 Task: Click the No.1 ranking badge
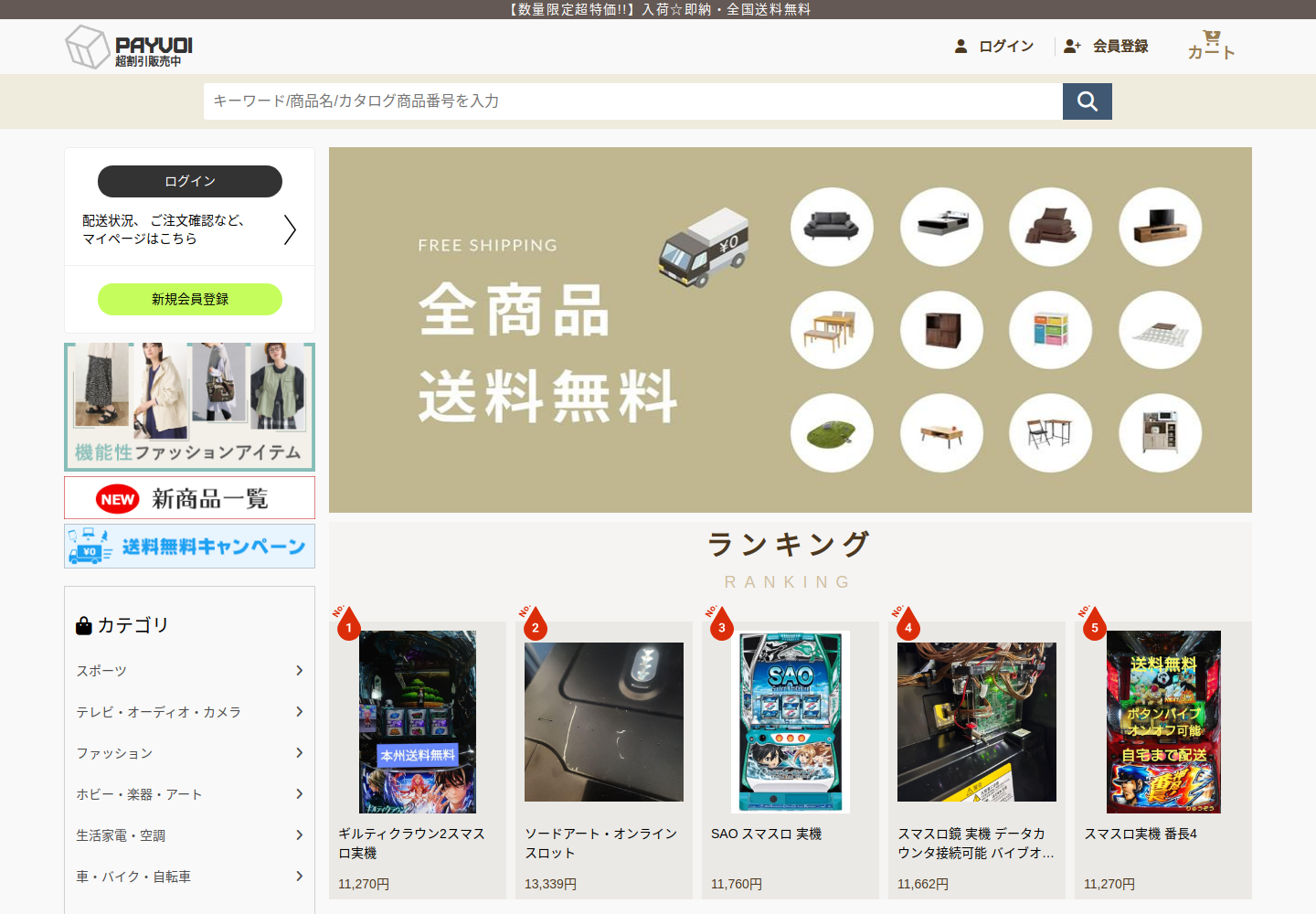(x=347, y=622)
